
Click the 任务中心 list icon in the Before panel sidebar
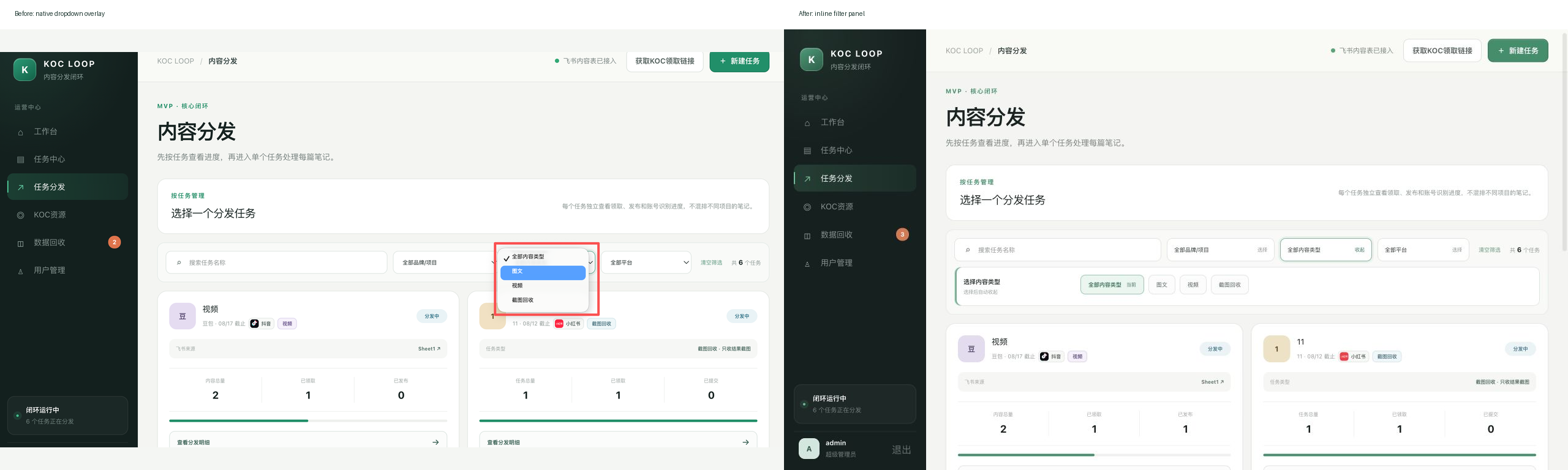coord(20,160)
